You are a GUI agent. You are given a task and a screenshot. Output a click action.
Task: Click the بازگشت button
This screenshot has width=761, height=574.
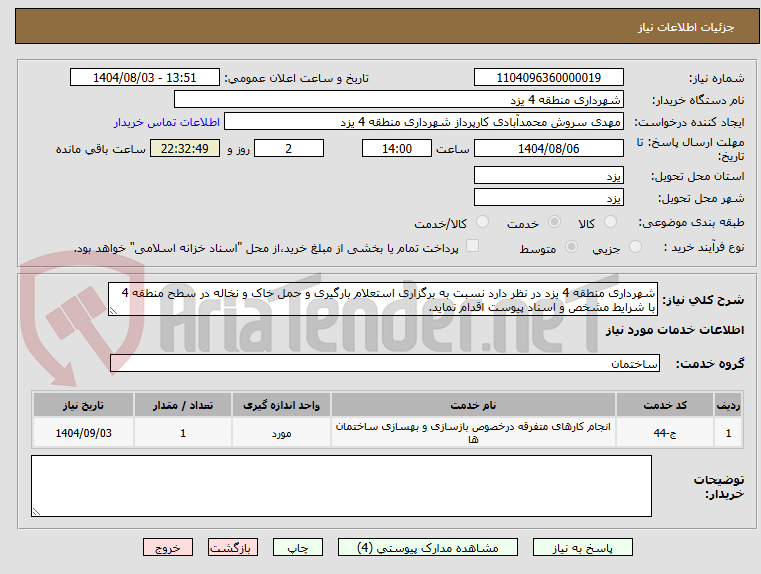[x=232, y=547]
